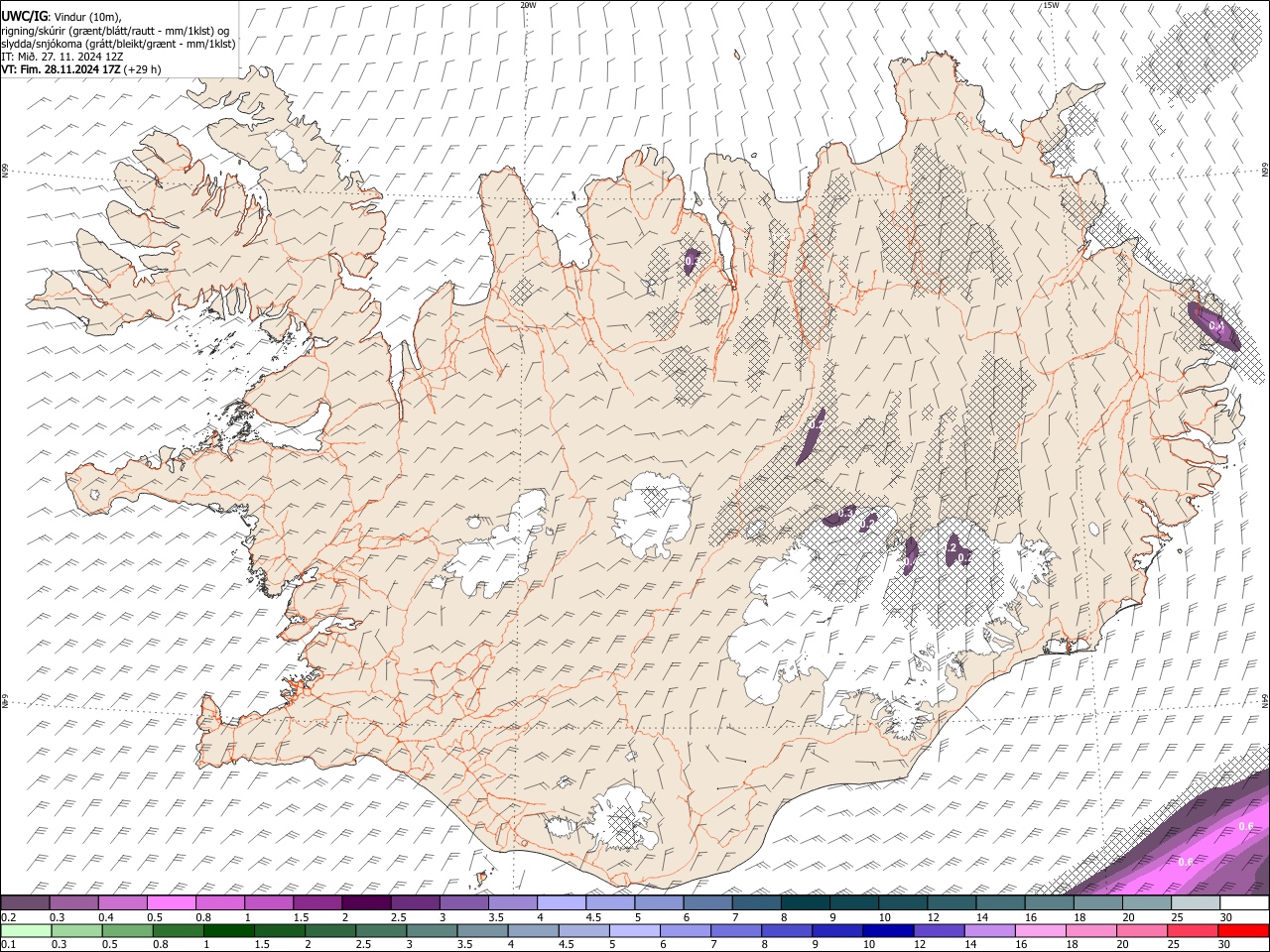Pick the lower legend swatch between 3 and 3.5
The width and height of the screenshot is (1270, 952).
[x=431, y=930]
